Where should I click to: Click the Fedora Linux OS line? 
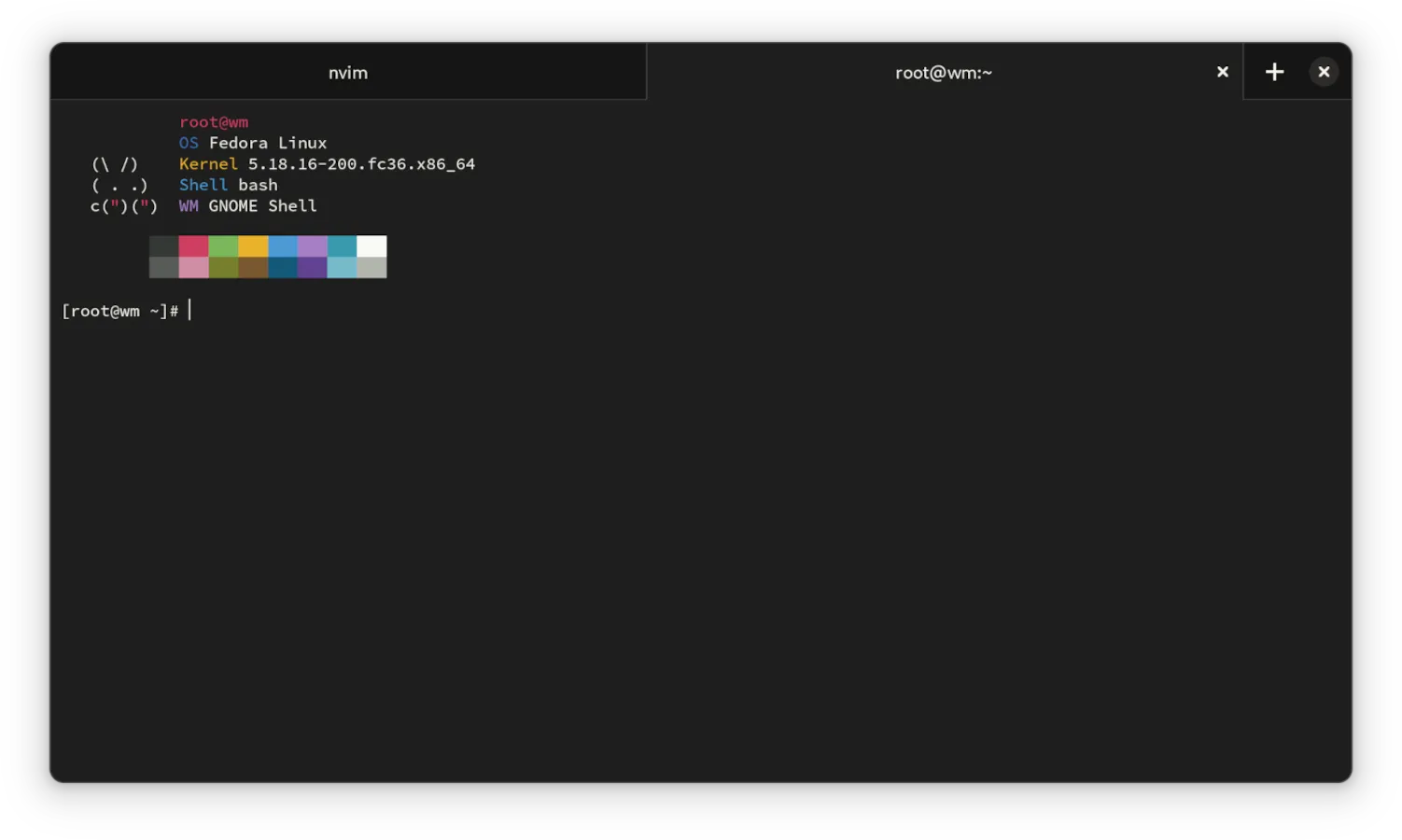(252, 143)
